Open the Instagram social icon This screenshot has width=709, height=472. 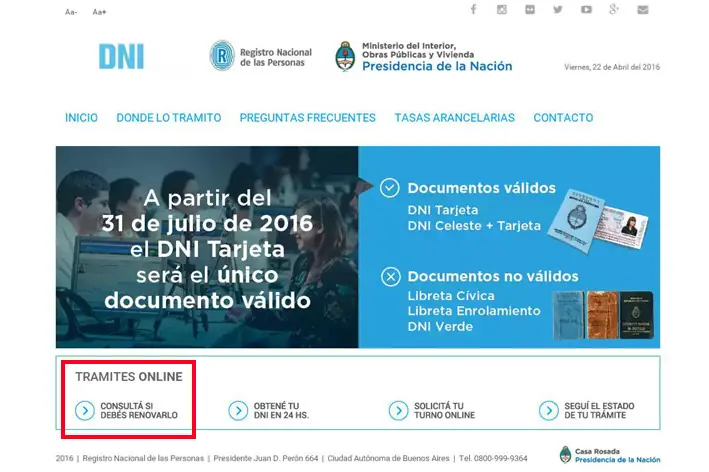[x=501, y=9]
